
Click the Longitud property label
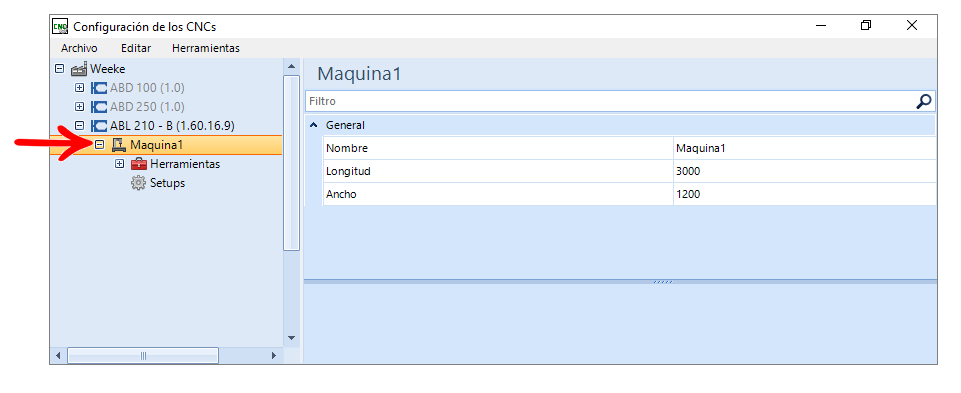click(348, 171)
